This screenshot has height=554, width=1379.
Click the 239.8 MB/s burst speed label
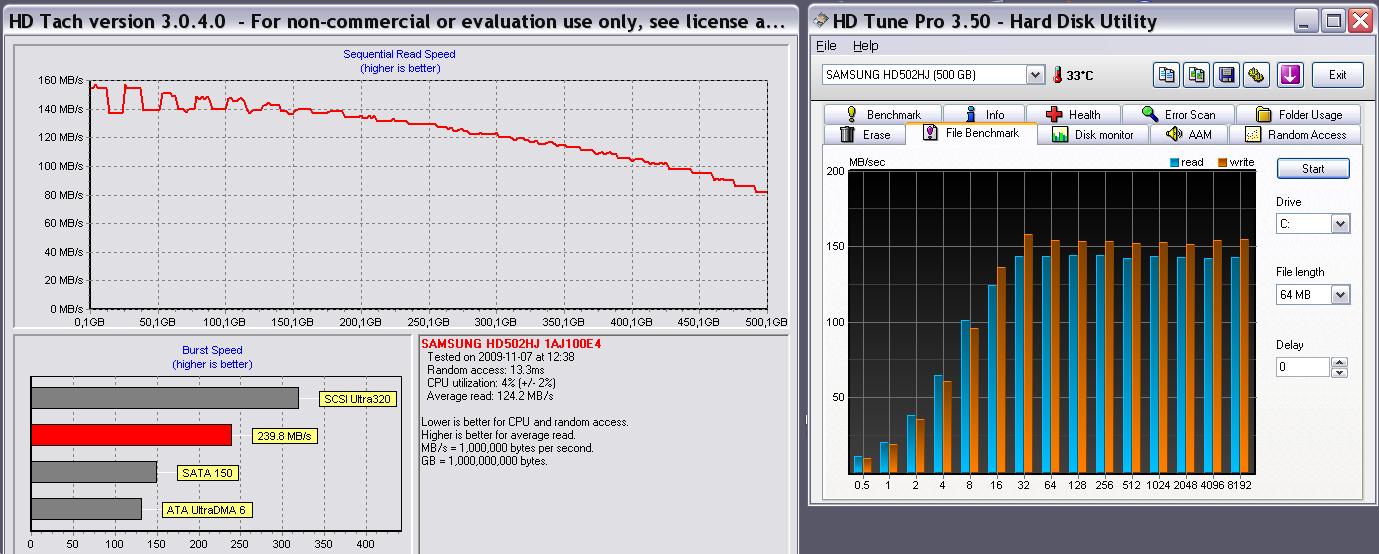(x=283, y=436)
